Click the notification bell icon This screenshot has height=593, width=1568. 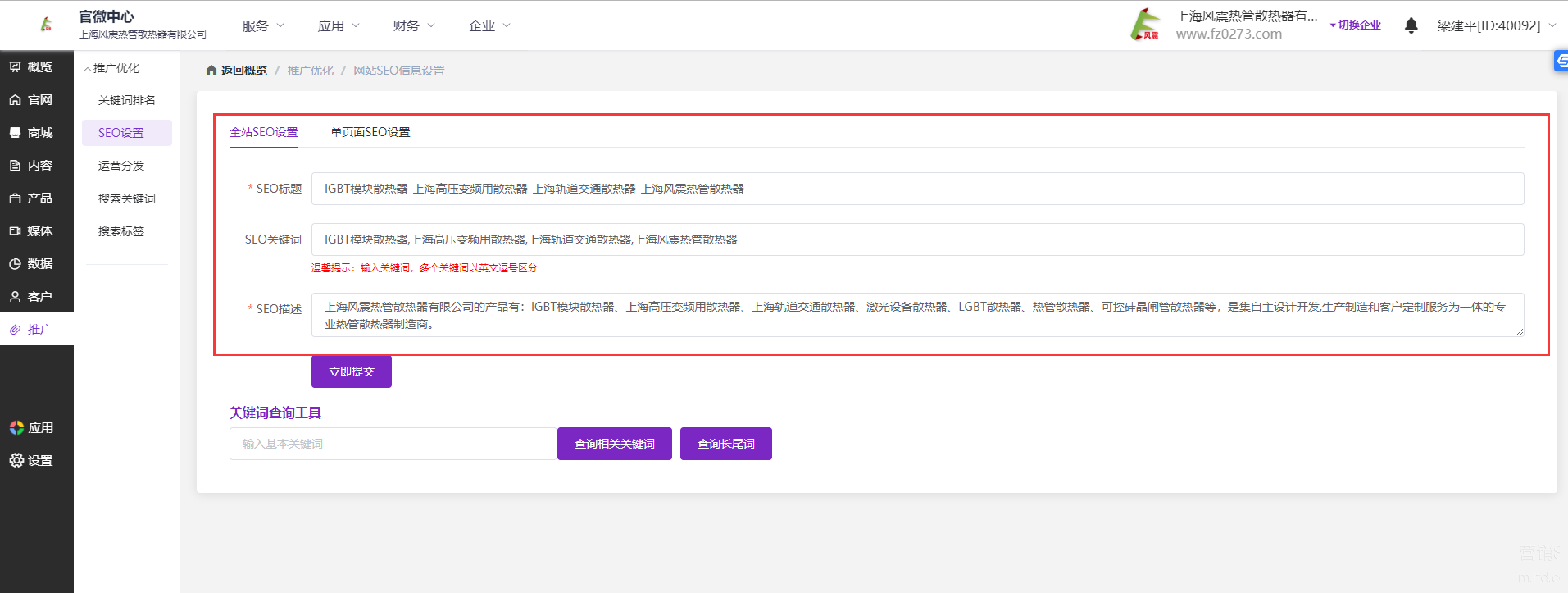1411,25
